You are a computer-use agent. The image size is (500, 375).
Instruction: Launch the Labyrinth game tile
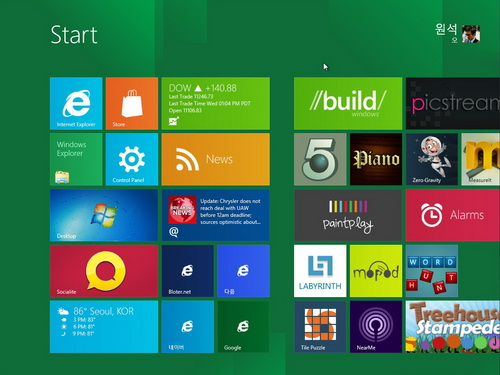tap(320, 271)
